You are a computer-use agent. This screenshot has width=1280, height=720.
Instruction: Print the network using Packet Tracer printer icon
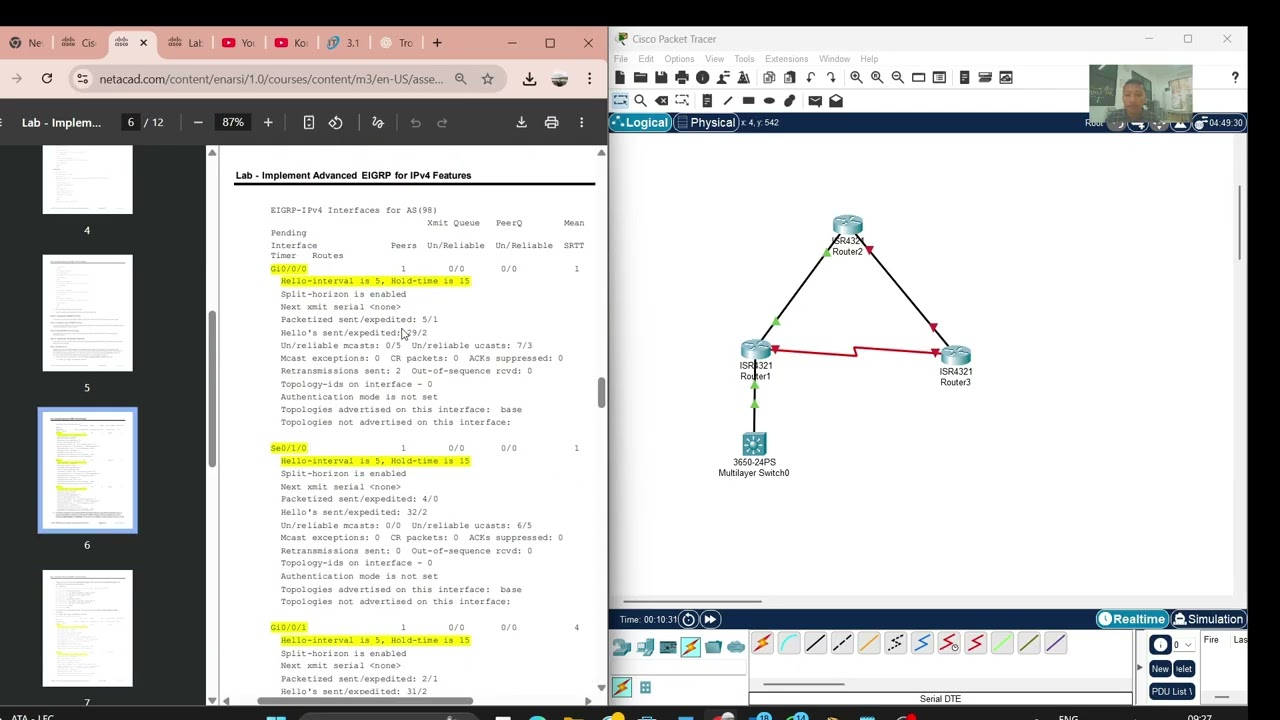[x=682, y=77]
